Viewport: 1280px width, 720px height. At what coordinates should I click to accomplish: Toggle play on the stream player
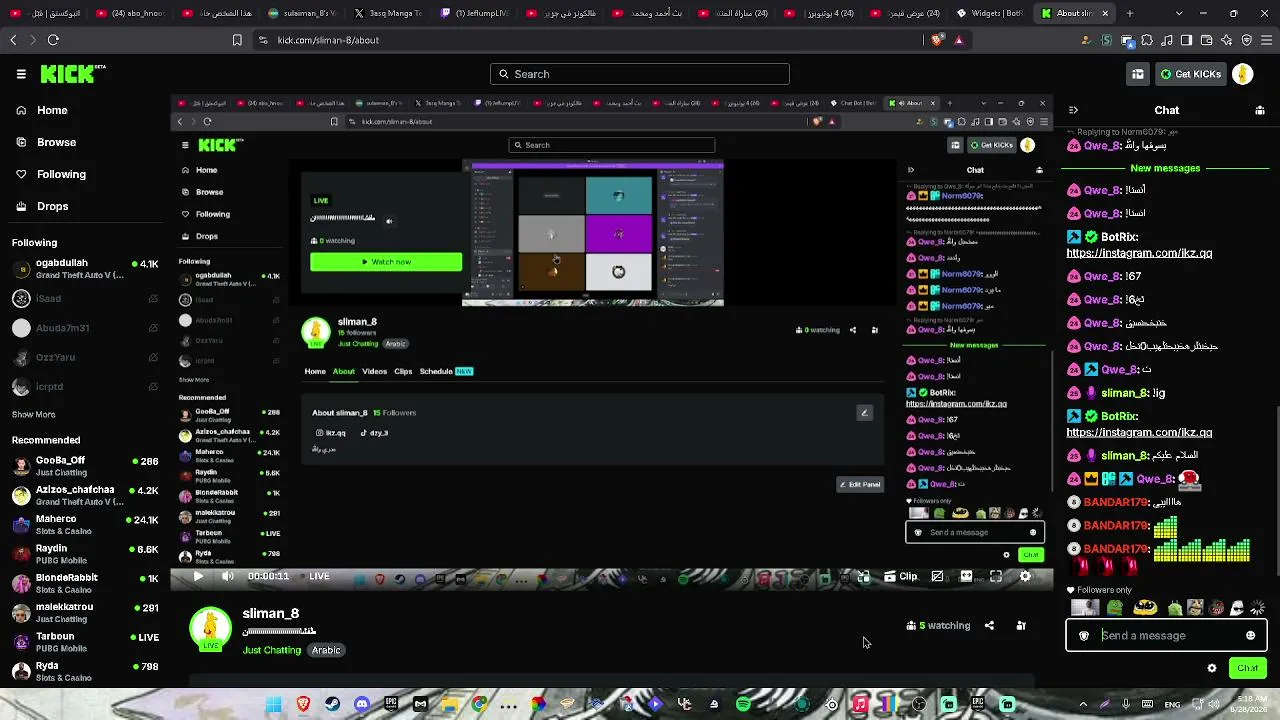click(198, 576)
